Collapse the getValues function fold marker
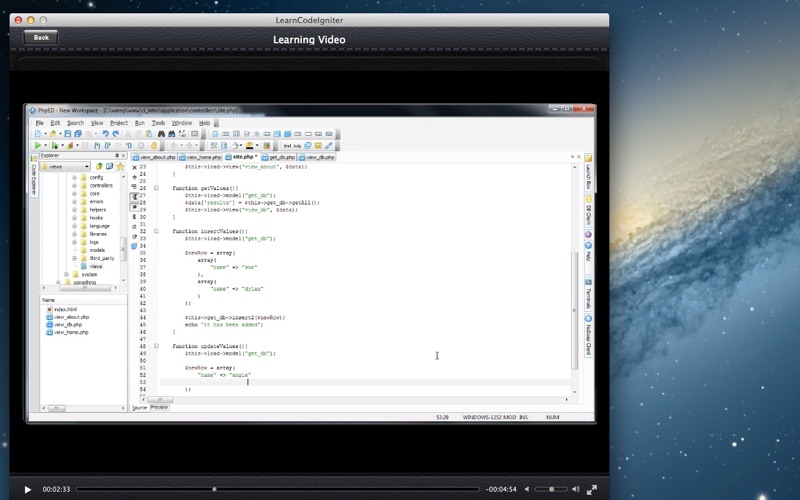800x500 pixels. click(157, 188)
